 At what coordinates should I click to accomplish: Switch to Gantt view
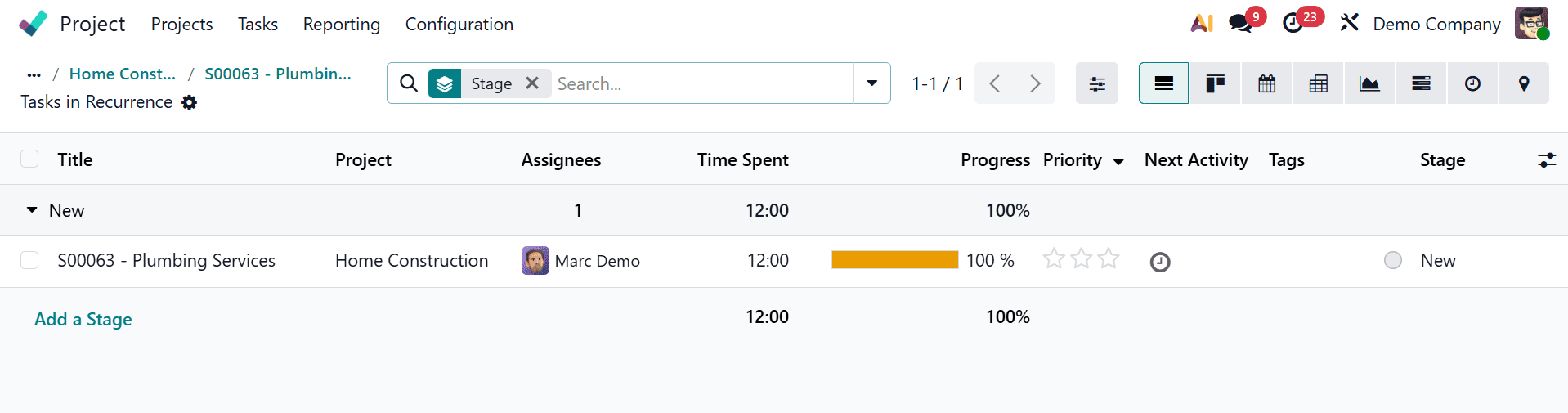[1422, 83]
